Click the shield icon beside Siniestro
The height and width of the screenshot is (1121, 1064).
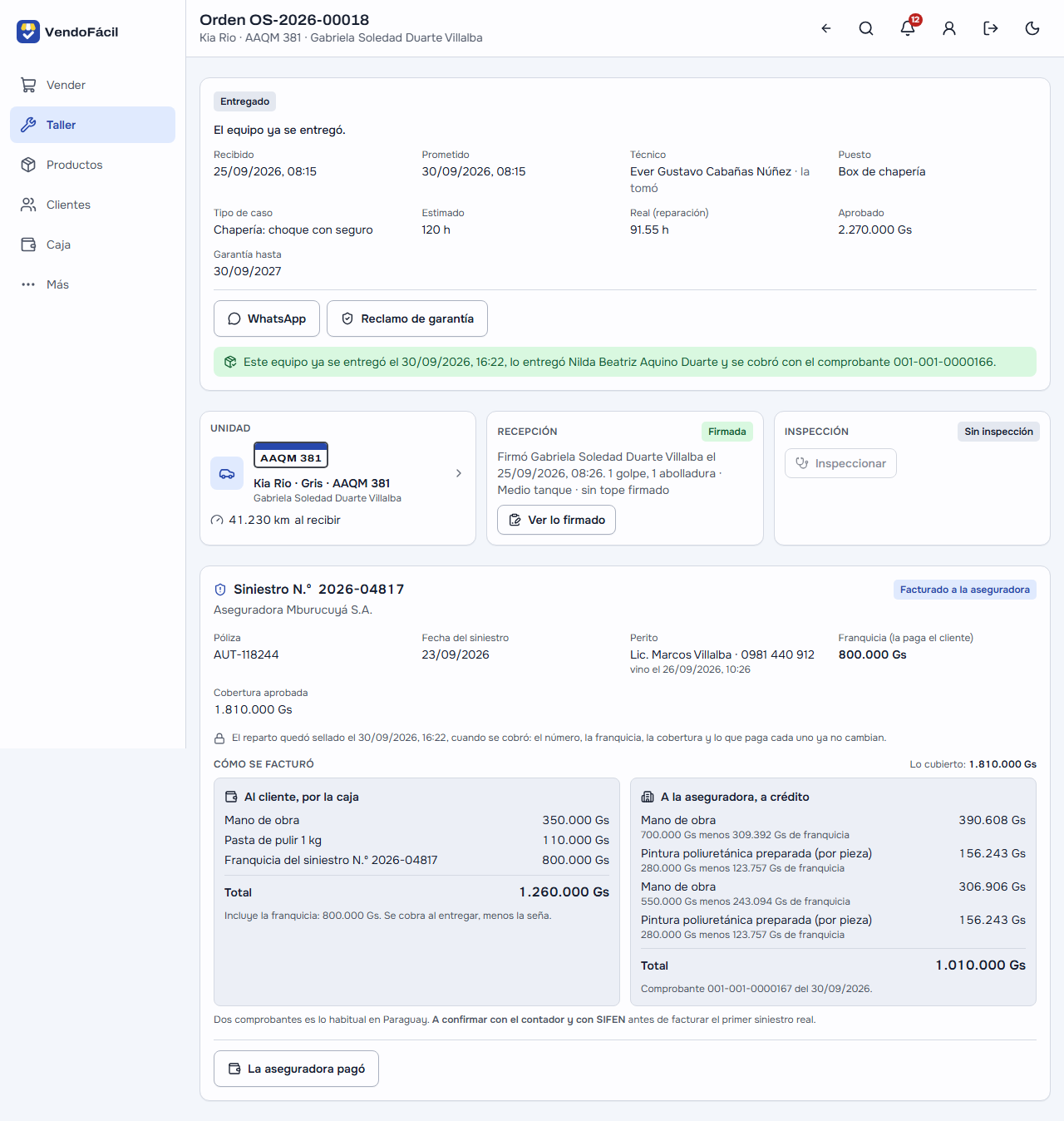[x=220, y=590]
